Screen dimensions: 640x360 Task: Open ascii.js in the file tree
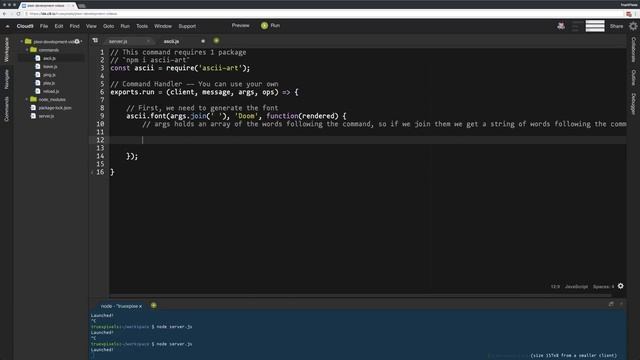point(49,58)
